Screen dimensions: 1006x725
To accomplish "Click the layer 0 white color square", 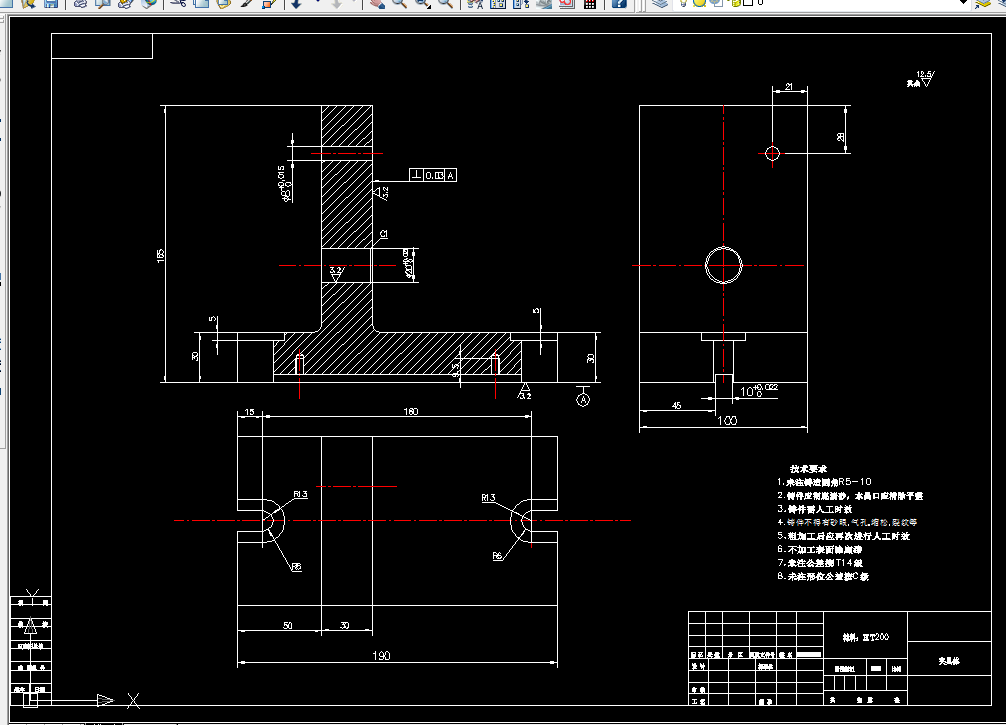I will tap(748, 3).
